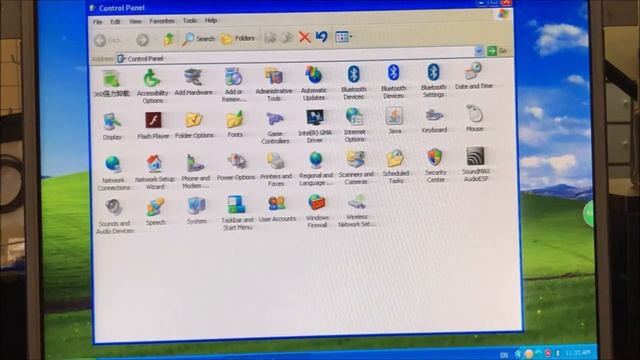Click the Search toolbar button

click(198, 38)
